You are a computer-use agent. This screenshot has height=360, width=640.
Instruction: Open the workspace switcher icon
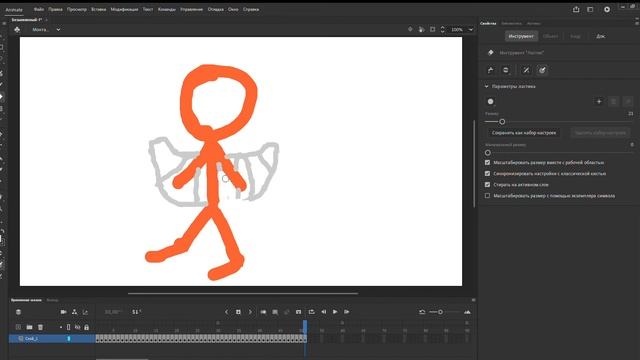(590, 9)
